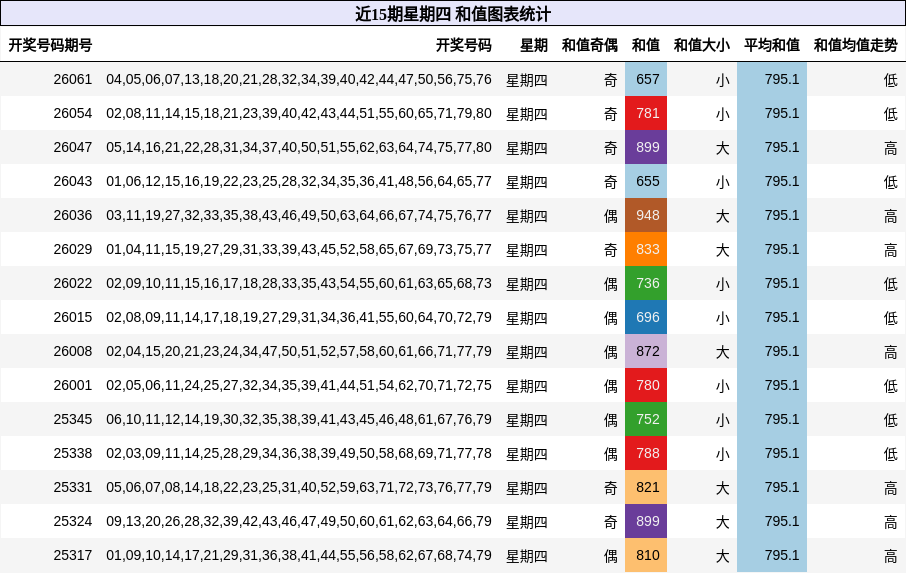Screen dimensions: 906x573
Task: Click the green sum value cell 752
Action: tap(646, 419)
